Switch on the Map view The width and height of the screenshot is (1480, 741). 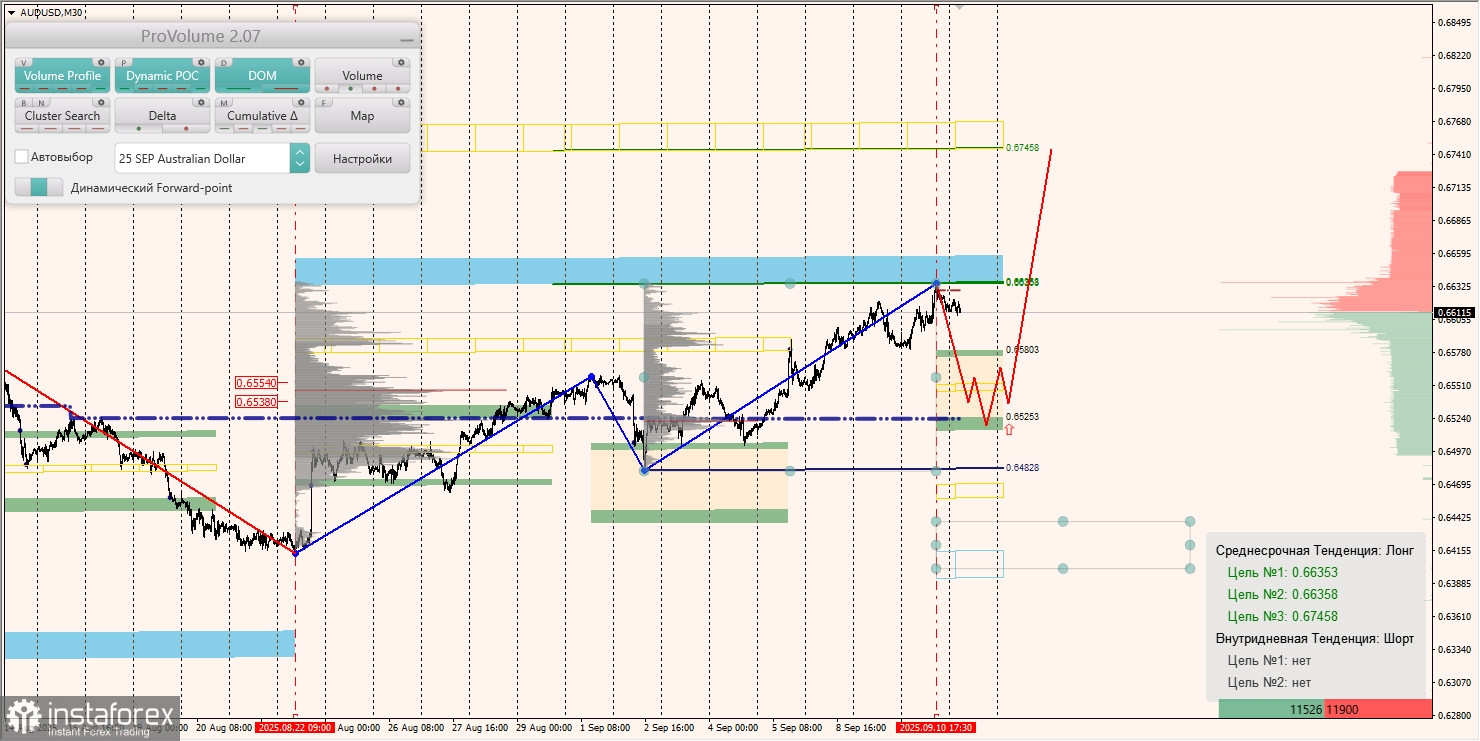[x=362, y=116]
